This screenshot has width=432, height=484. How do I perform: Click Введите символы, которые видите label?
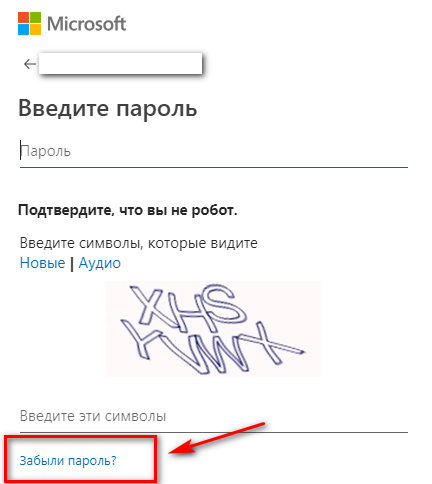(x=139, y=243)
